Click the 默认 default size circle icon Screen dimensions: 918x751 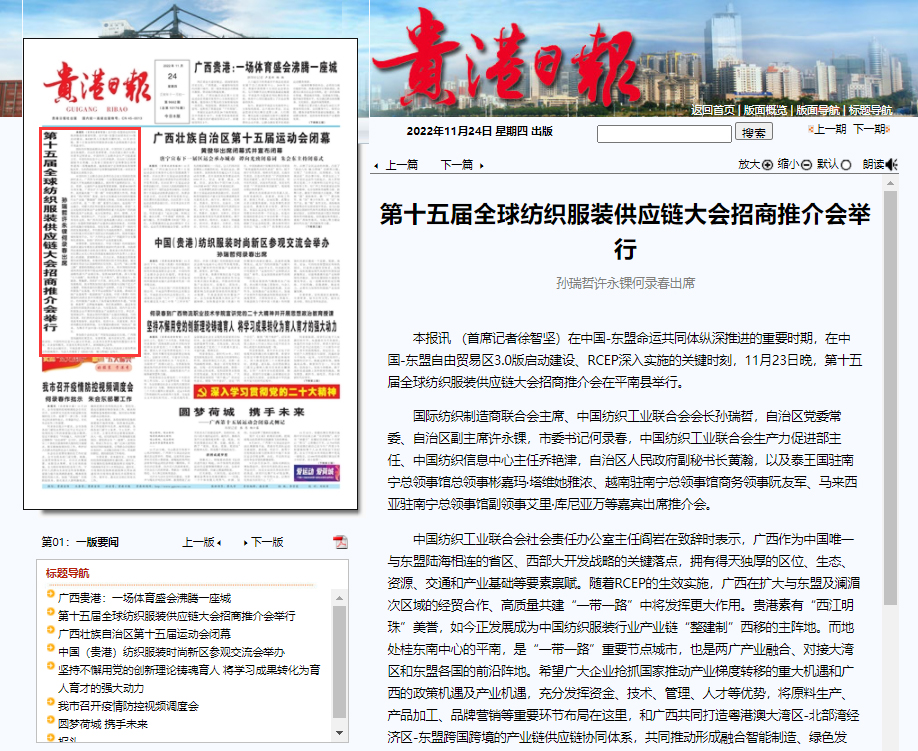pos(845,165)
